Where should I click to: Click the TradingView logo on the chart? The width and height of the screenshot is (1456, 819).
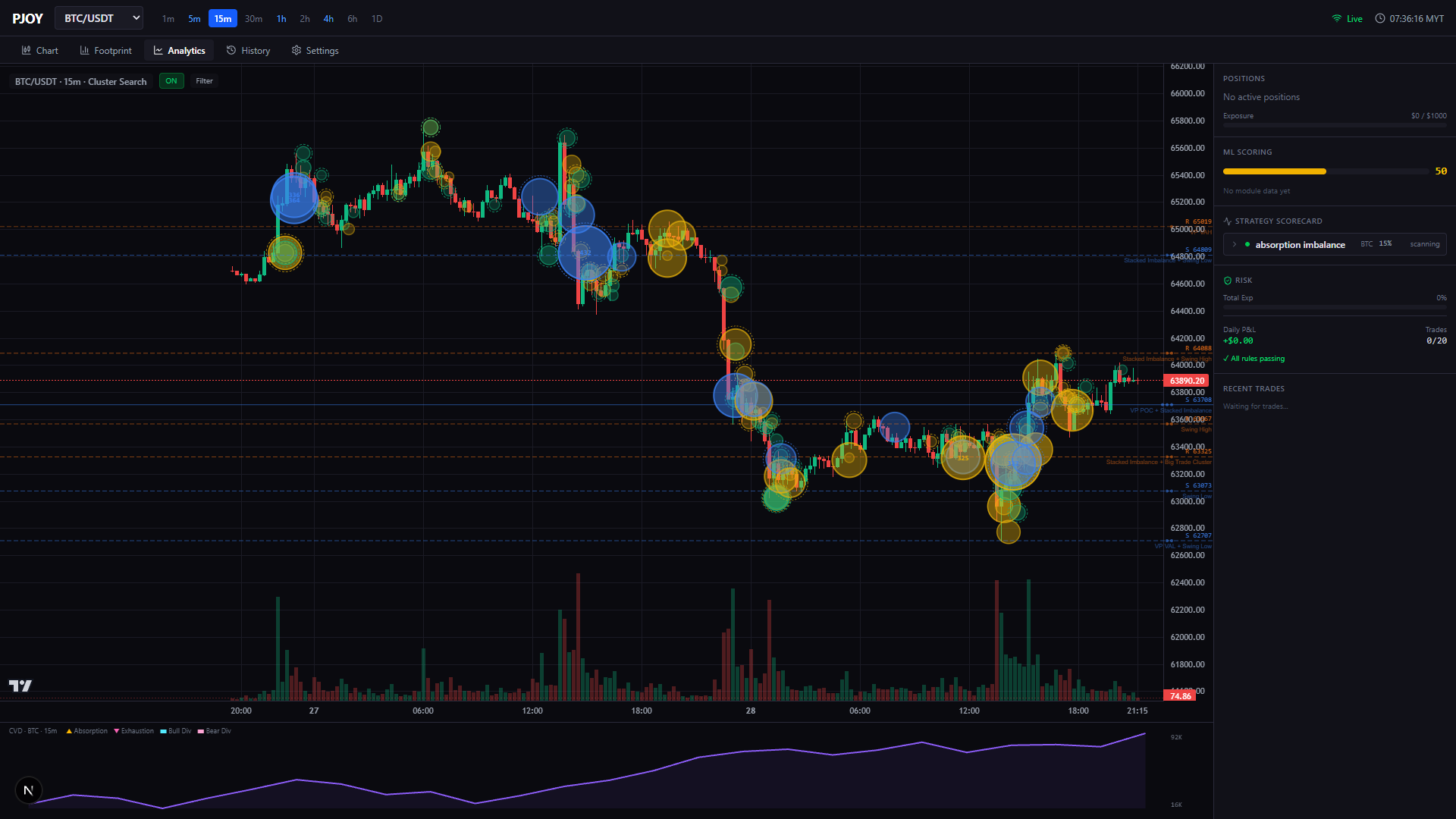click(20, 686)
